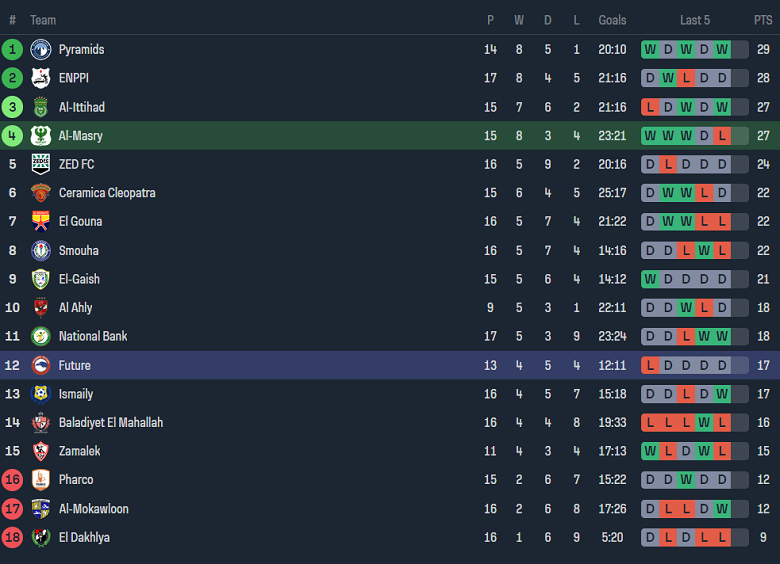Click the El Gouna crest icon
Image resolution: width=780 pixels, height=564 pixels.
coord(41,222)
